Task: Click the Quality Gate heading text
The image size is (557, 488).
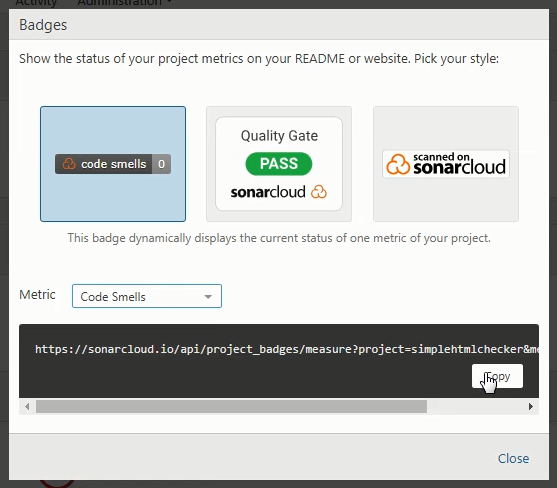Action: 279,136
